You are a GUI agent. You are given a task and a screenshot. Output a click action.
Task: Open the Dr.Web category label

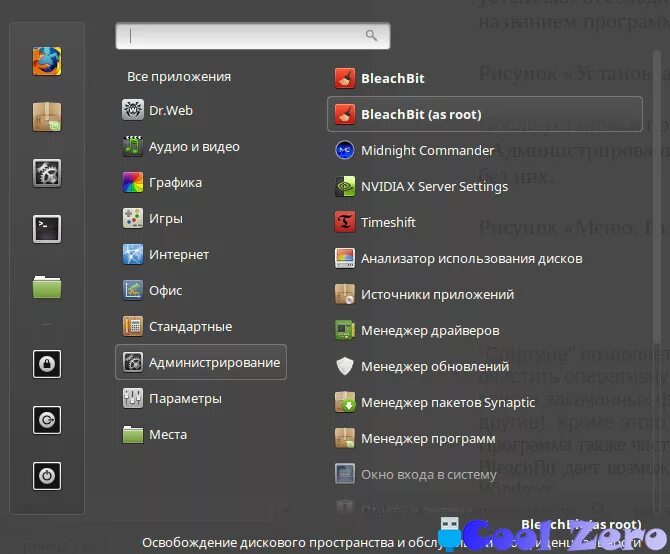coord(171,110)
